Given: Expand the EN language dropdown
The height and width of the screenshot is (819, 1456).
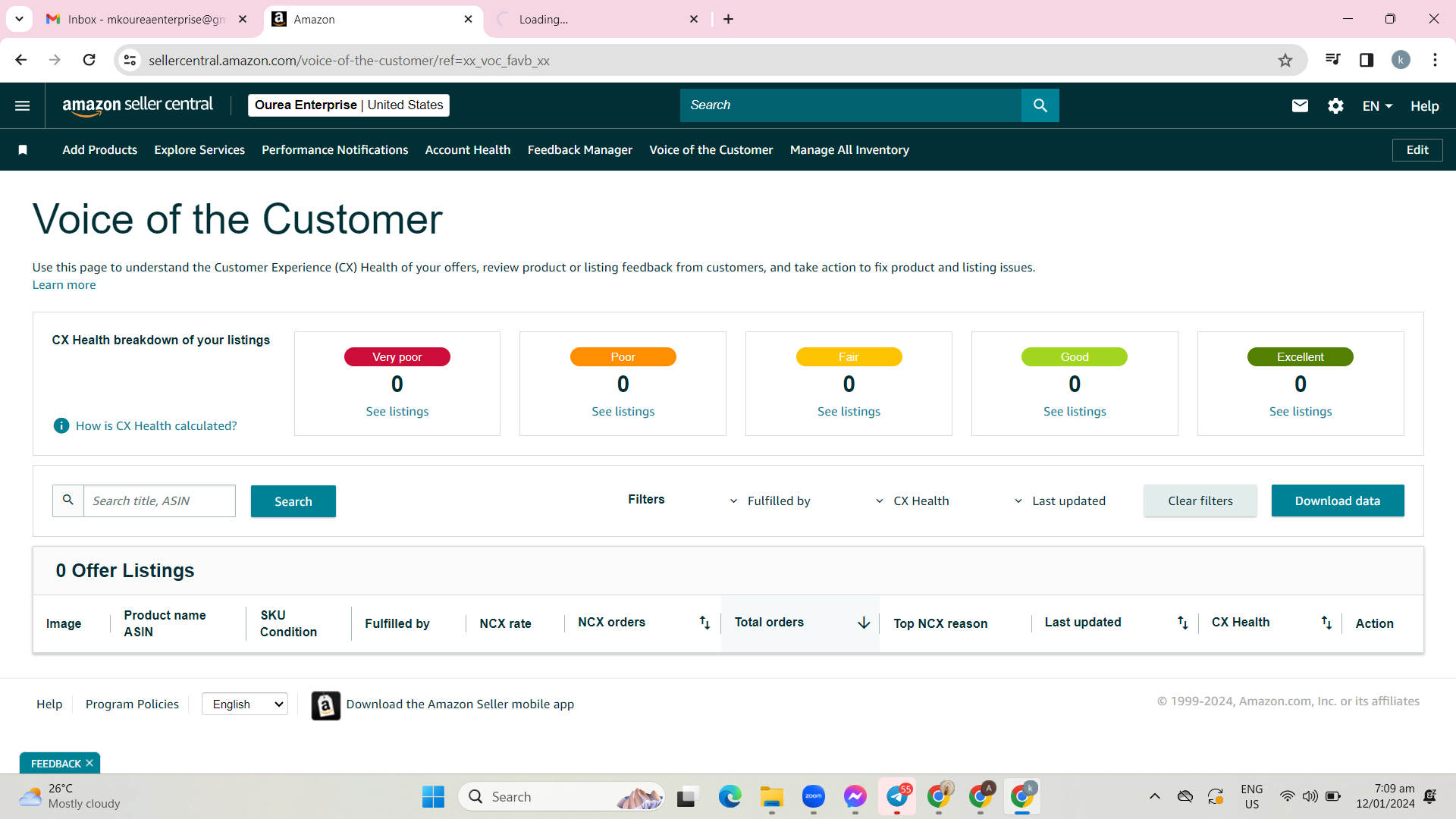Looking at the screenshot, I should pyautogui.click(x=1377, y=106).
